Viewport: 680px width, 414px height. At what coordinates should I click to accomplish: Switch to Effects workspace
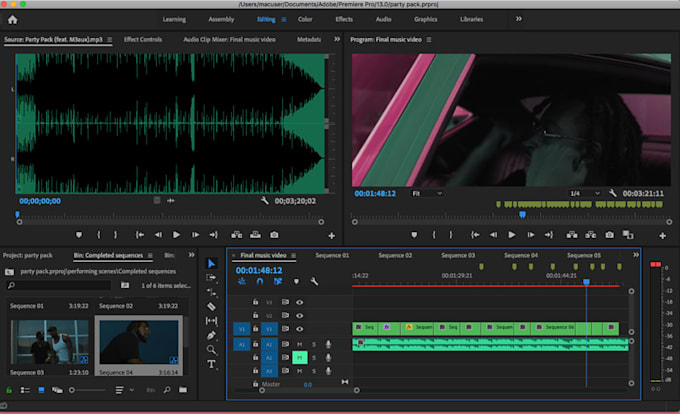[x=344, y=19]
